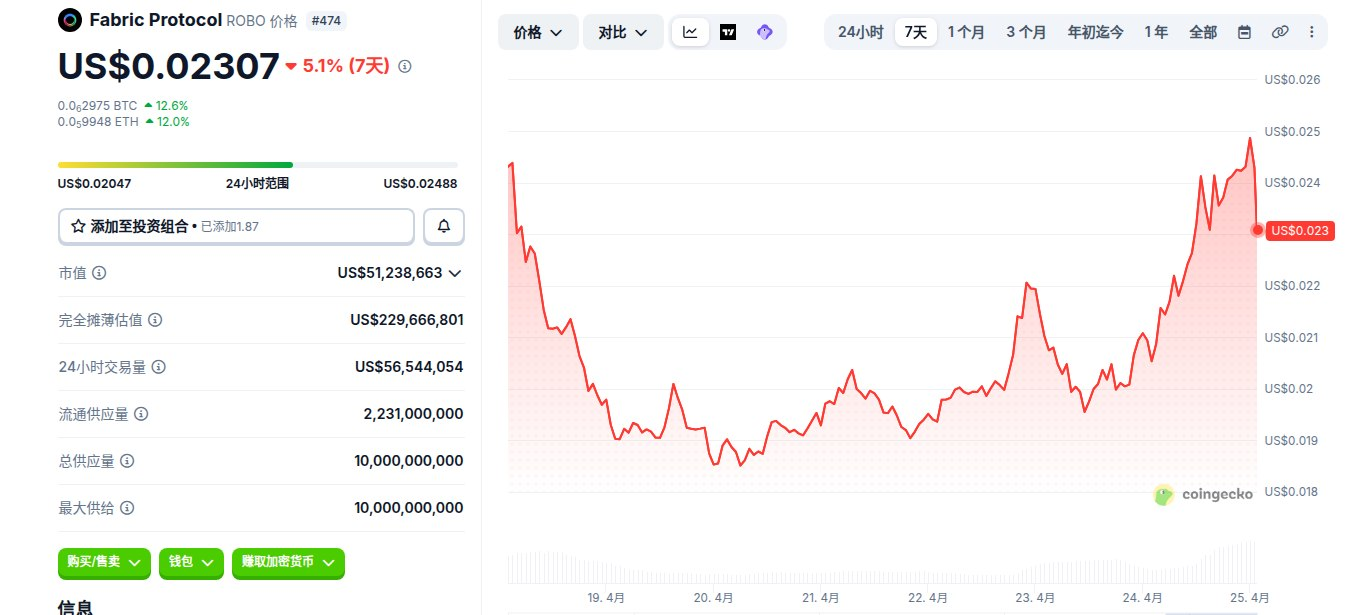This screenshot has width=1360, height=615.
Task: Click the volume bars below the chart
Action: (882, 564)
